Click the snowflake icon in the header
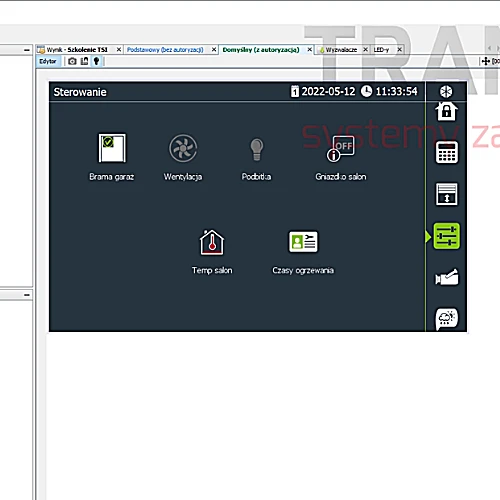500x500 pixels. pos(446,91)
